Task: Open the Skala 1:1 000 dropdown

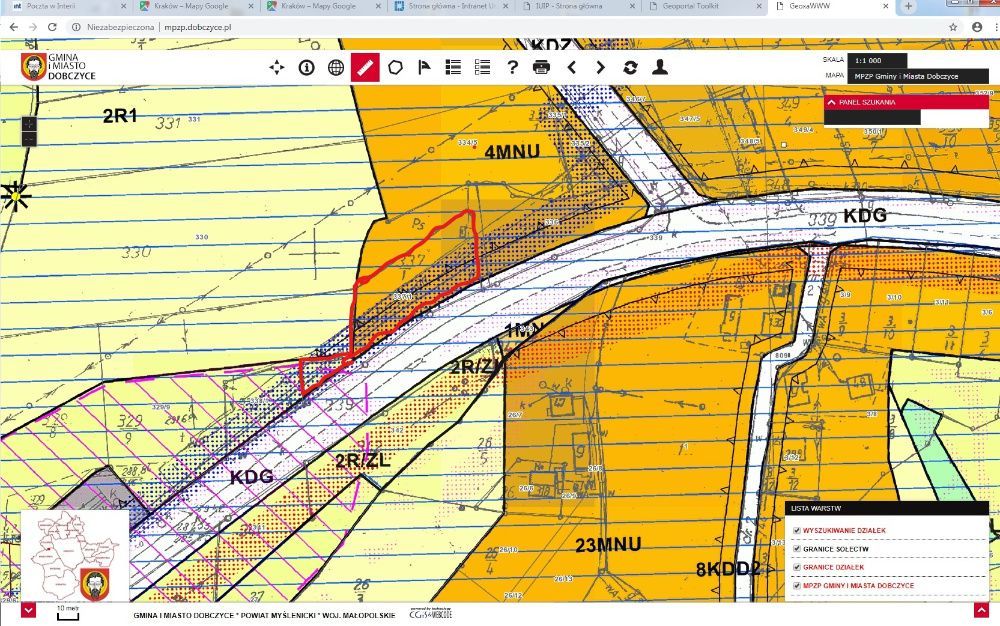Action: click(877, 60)
